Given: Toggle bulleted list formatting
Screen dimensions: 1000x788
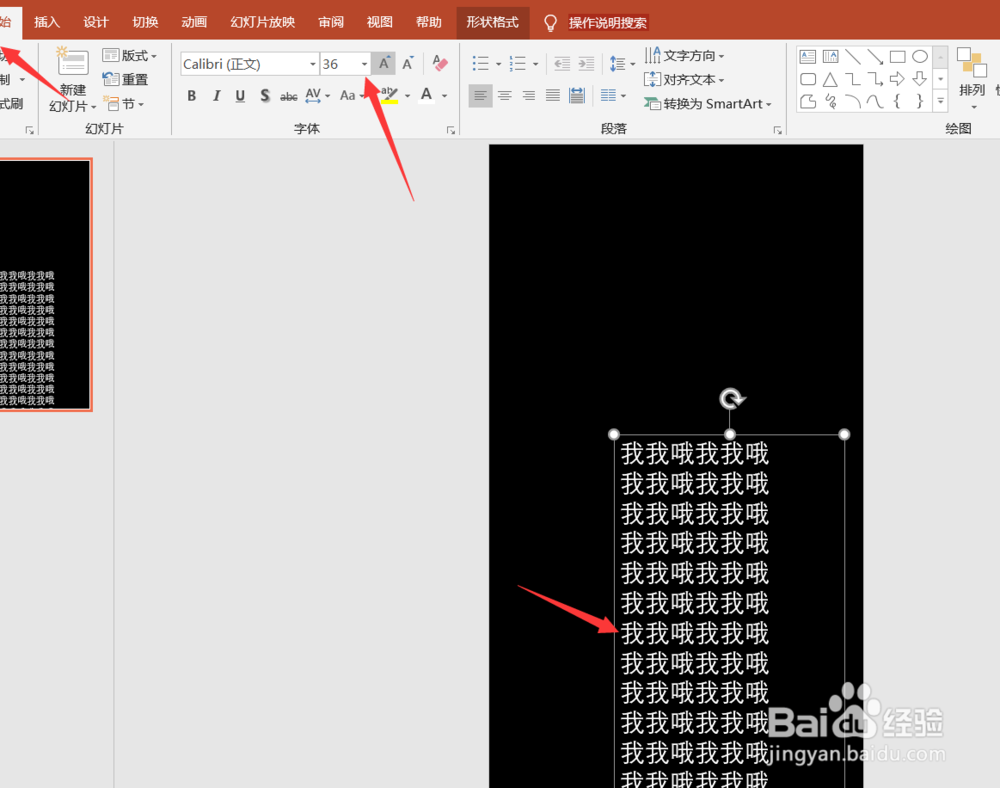Looking at the screenshot, I should tap(480, 62).
